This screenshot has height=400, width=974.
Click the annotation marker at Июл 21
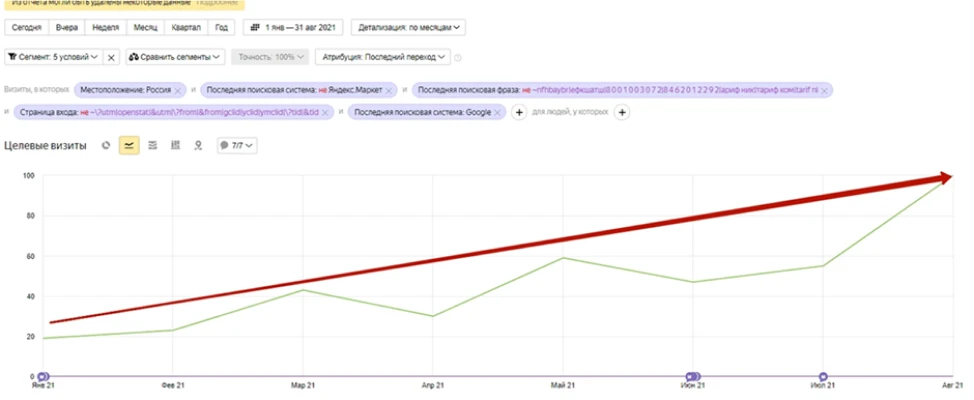pyautogui.click(x=823, y=376)
